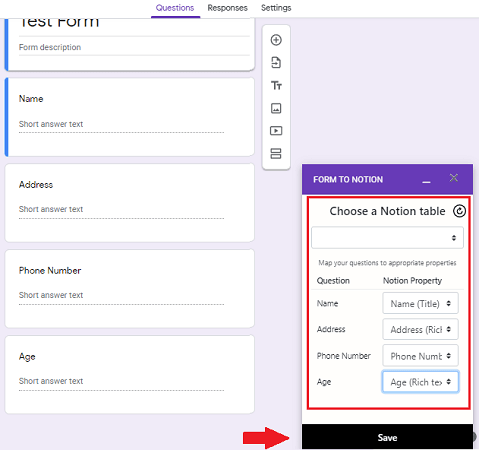Click the 'Choose a Notion table' heading
This screenshot has height=450, width=479.
tap(387, 211)
